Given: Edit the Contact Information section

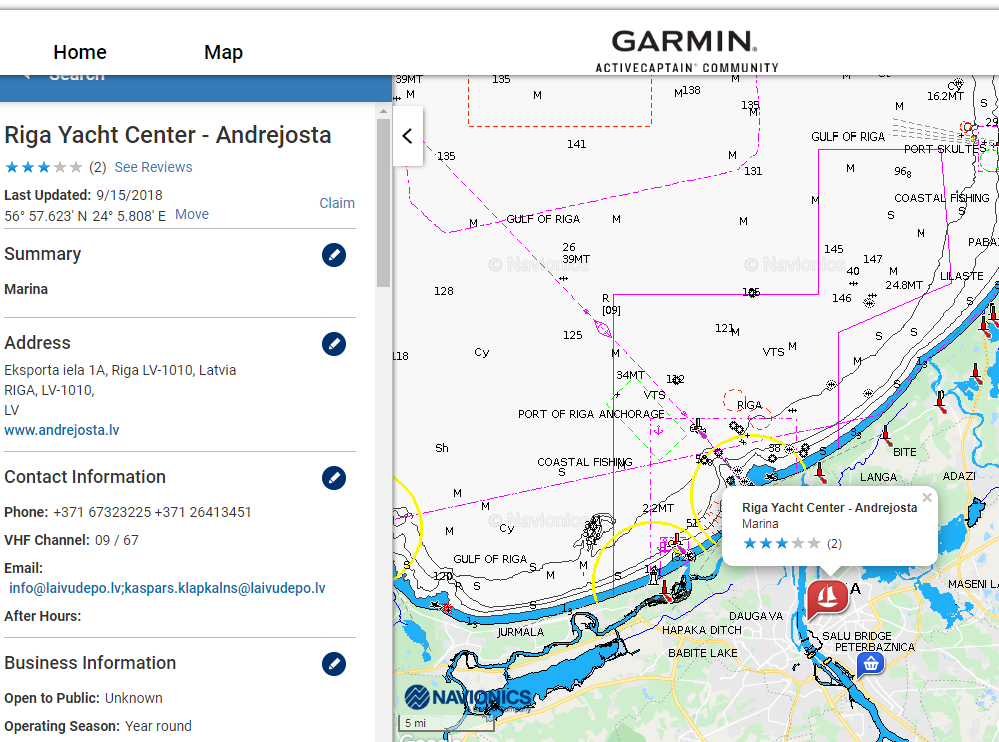Looking at the screenshot, I should pos(334,478).
